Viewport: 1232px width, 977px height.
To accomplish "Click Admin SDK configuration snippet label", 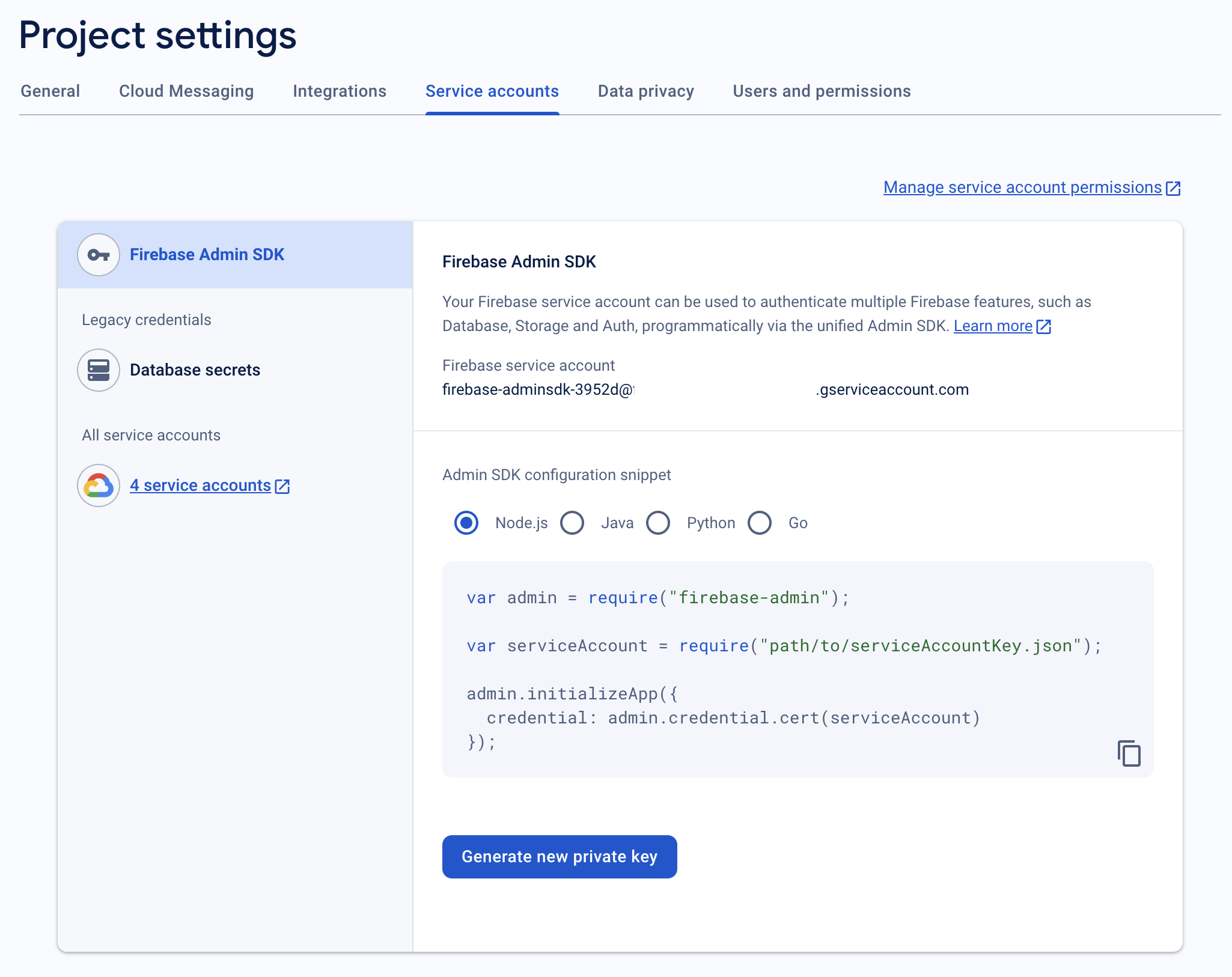I will point(557,475).
